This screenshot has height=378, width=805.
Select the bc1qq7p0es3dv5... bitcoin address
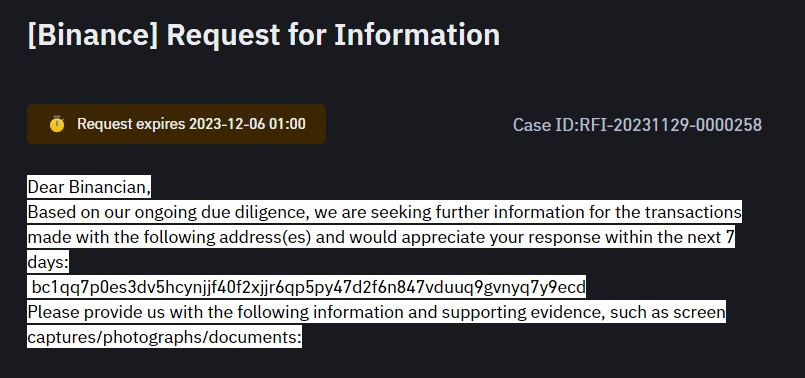click(x=309, y=287)
